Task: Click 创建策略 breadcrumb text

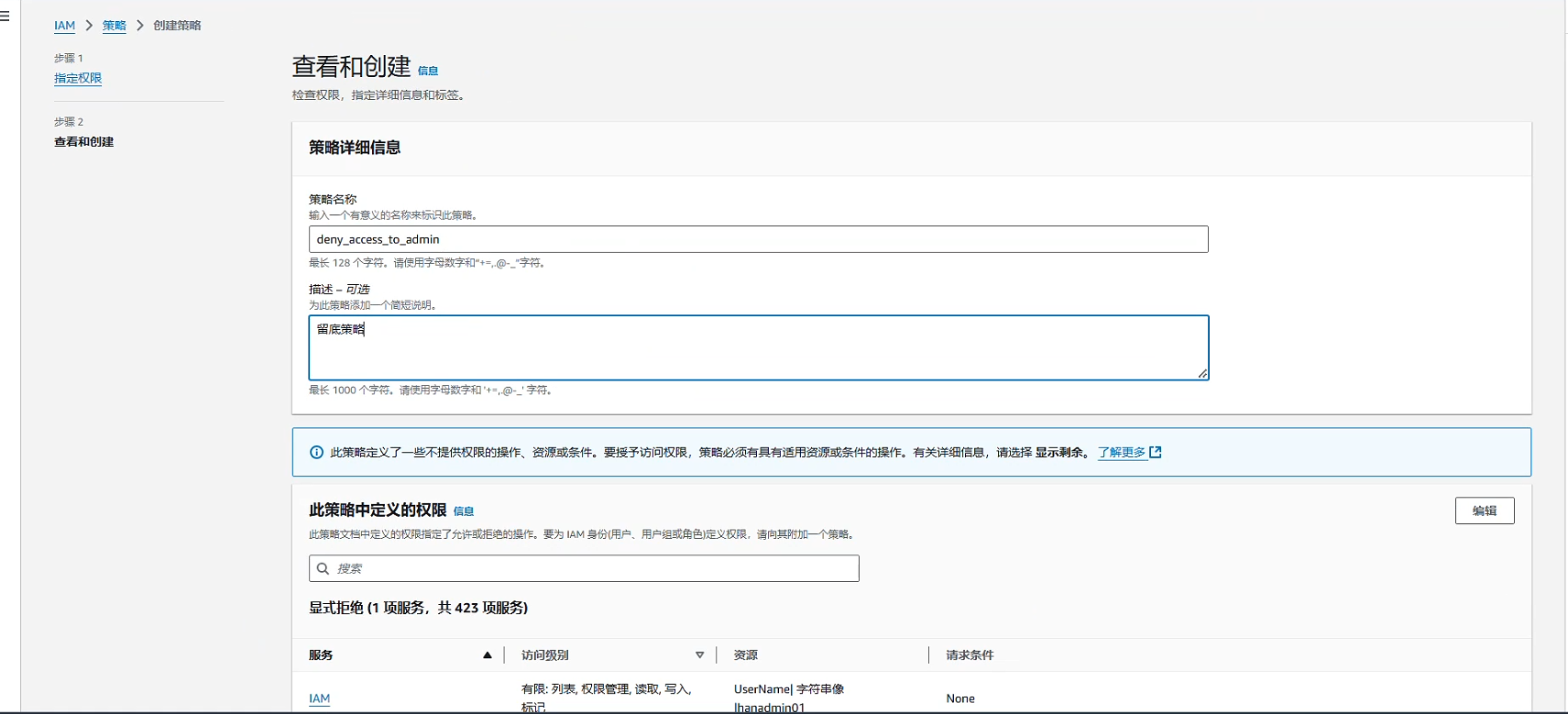Action: (x=177, y=26)
